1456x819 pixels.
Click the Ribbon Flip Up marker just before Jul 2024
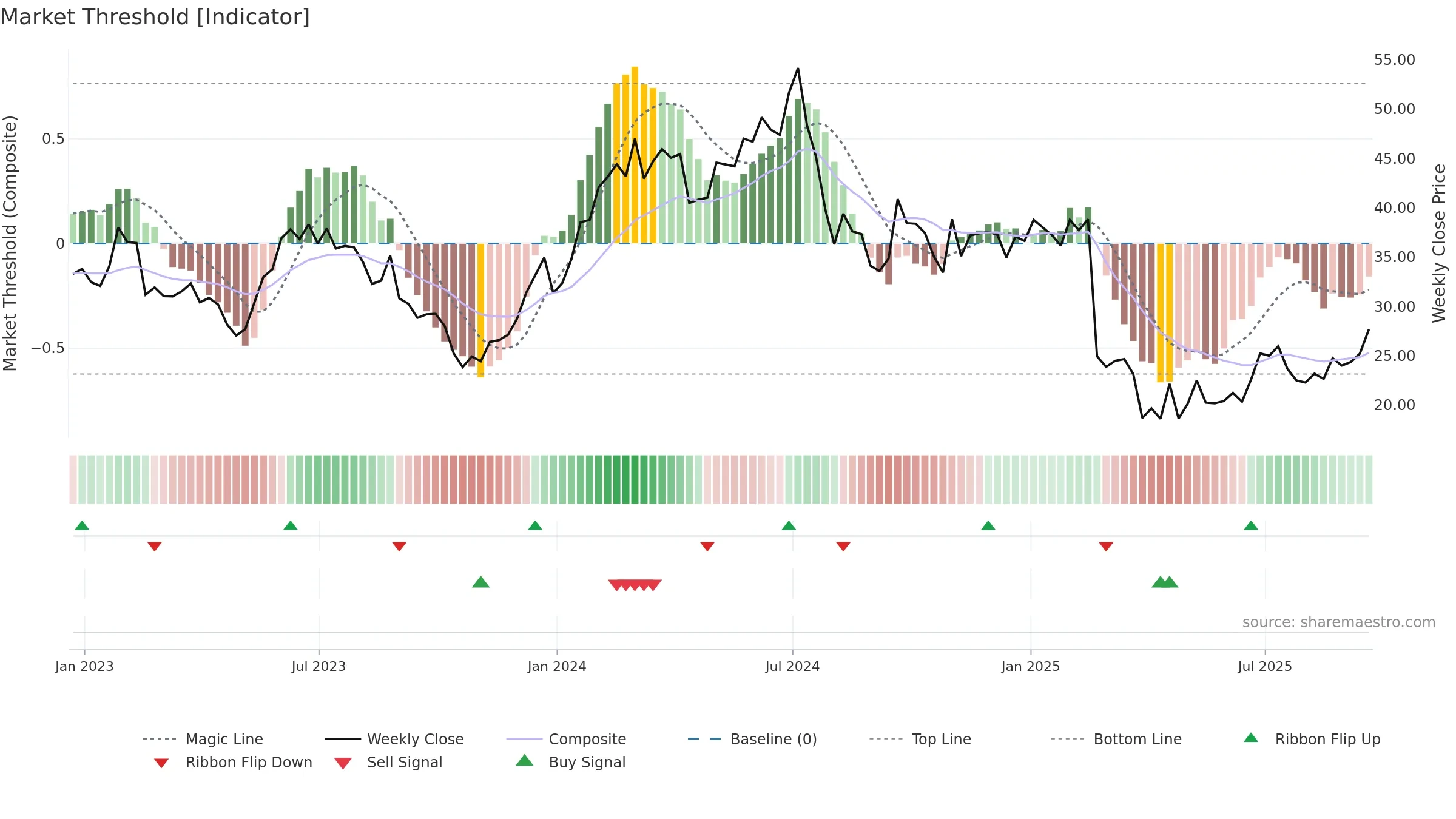(x=789, y=525)
